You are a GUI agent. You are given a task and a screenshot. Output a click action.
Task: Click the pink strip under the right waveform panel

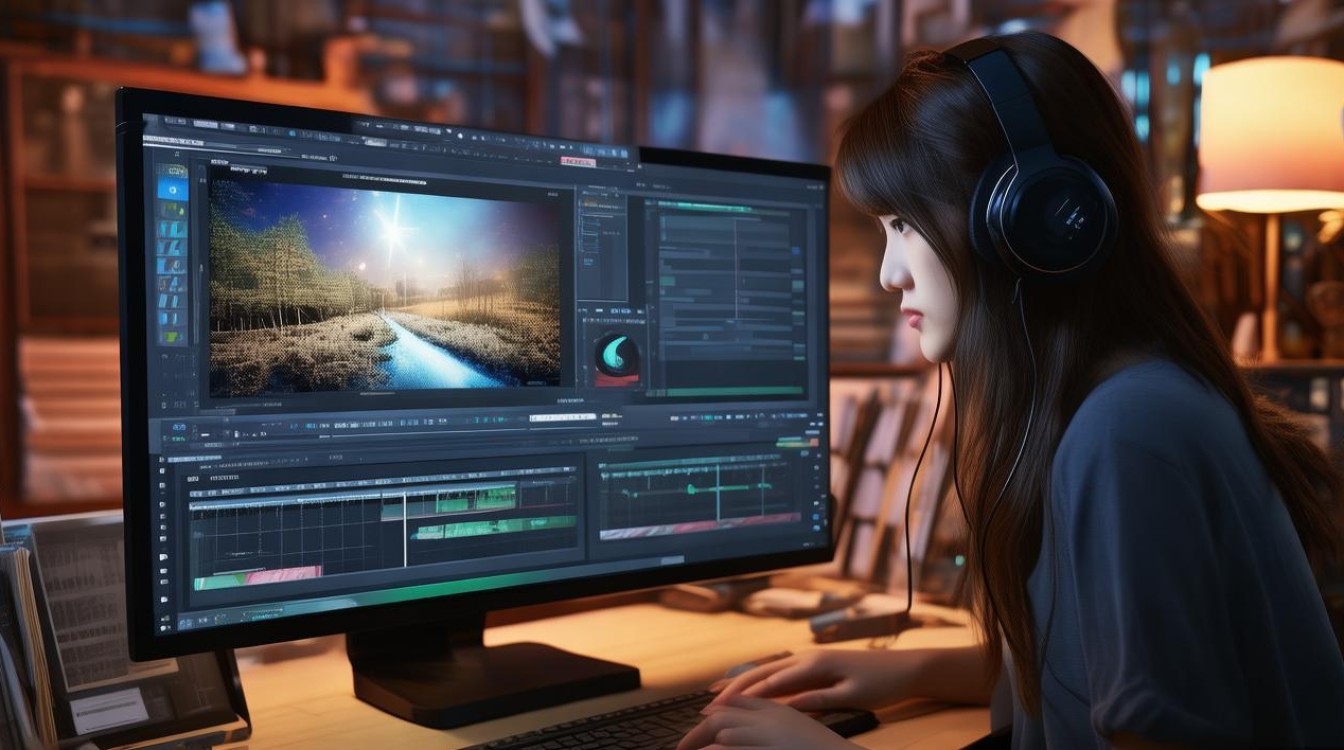click(x=700, y=526)
